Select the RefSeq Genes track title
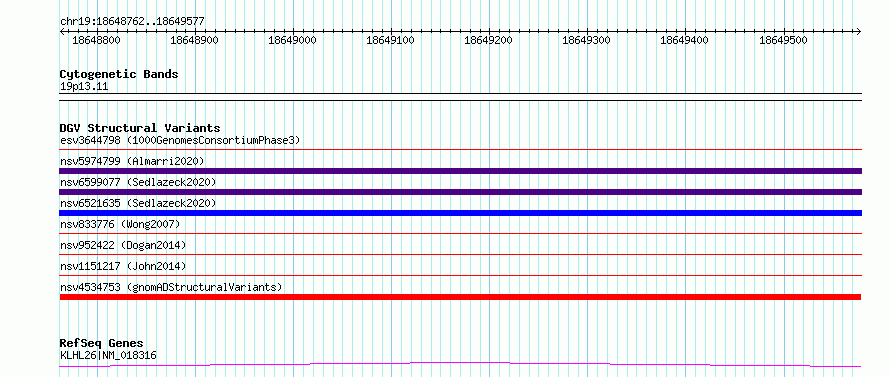The image size is (890, 377). (102, 344)
